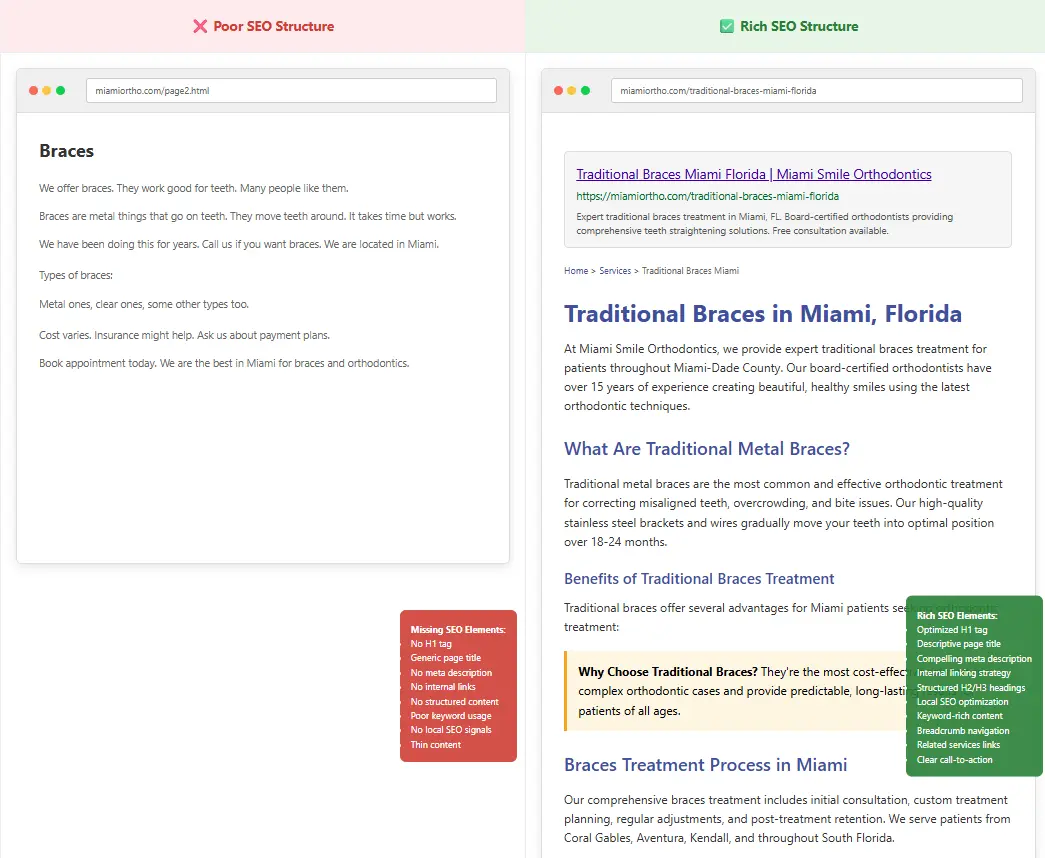Click the Poor SEO Structure heading

tap(273, 26)
